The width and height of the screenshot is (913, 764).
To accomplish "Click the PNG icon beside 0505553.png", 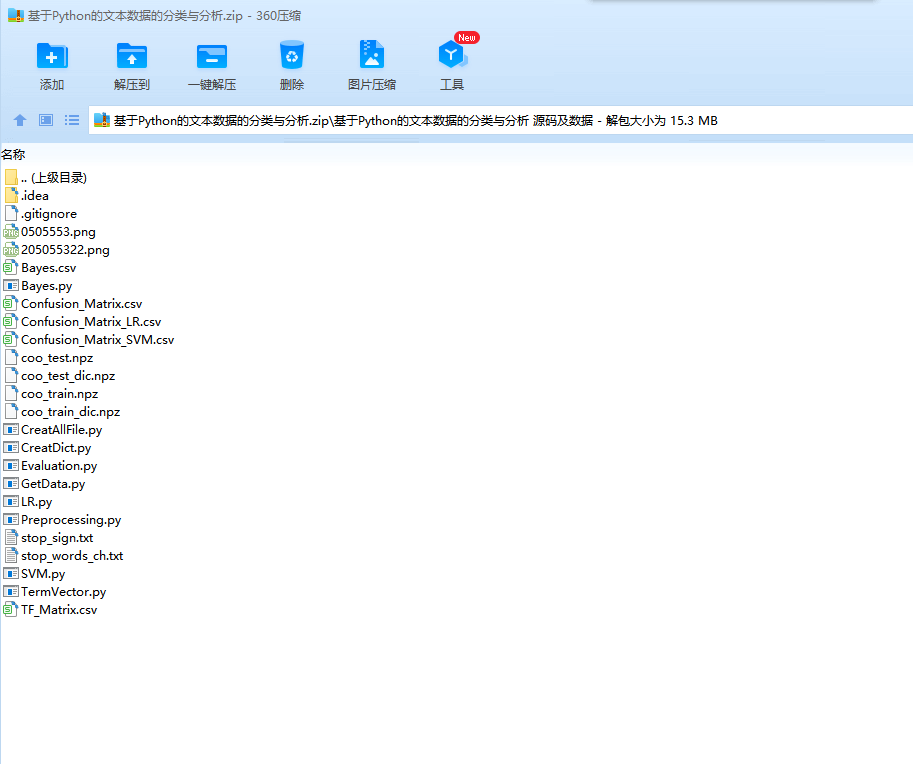I will point(11,232).
